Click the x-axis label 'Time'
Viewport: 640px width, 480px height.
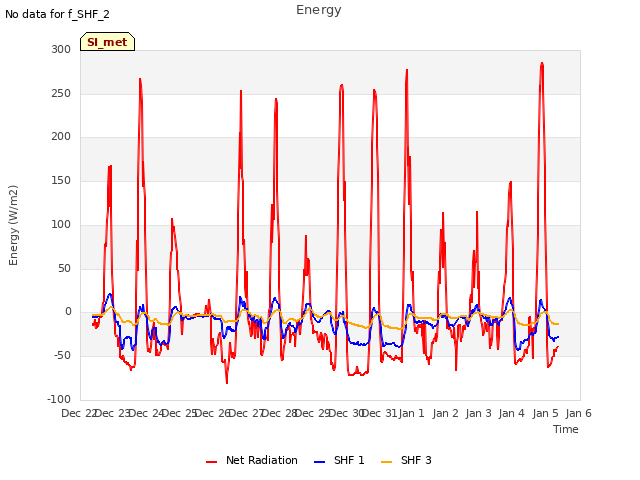(566, 429)
